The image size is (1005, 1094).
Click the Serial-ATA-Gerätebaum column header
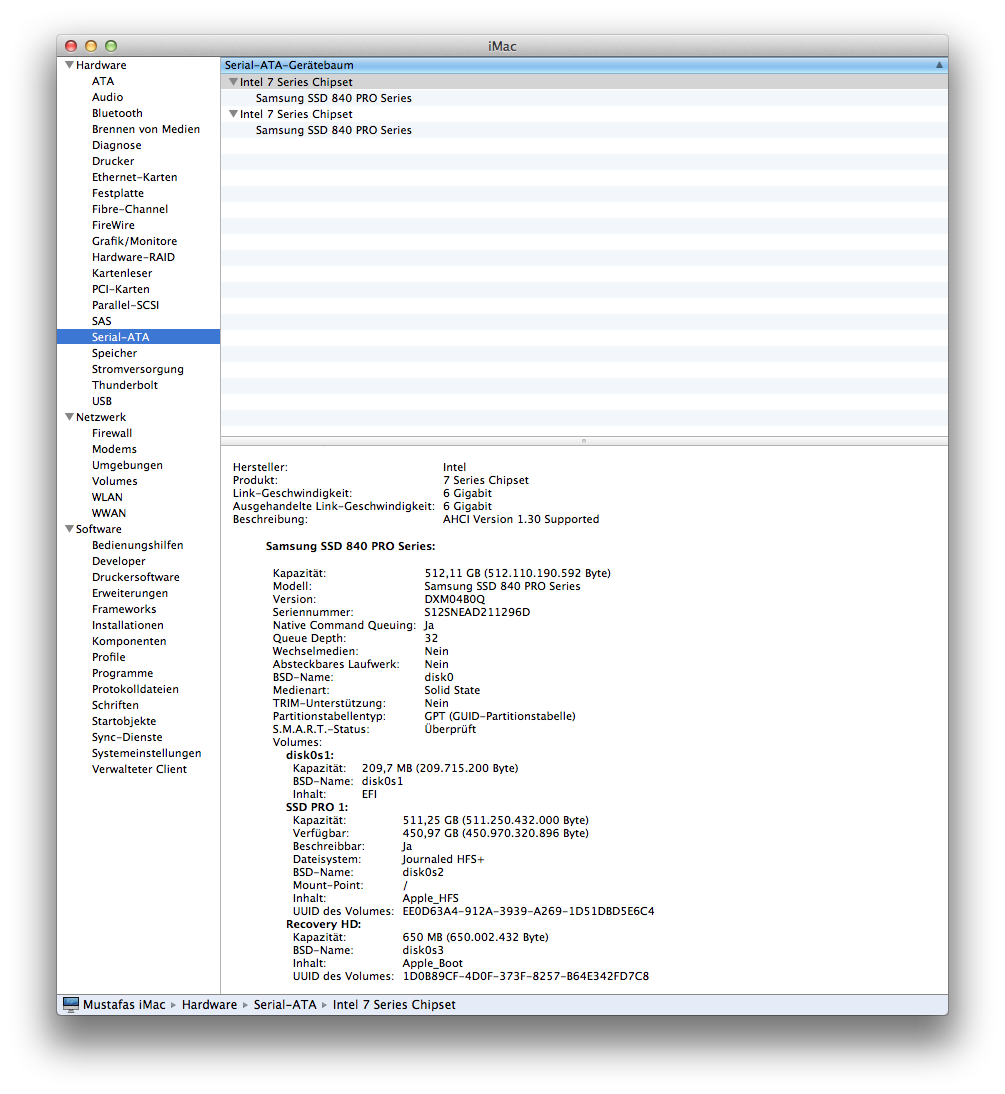[584, 65]
